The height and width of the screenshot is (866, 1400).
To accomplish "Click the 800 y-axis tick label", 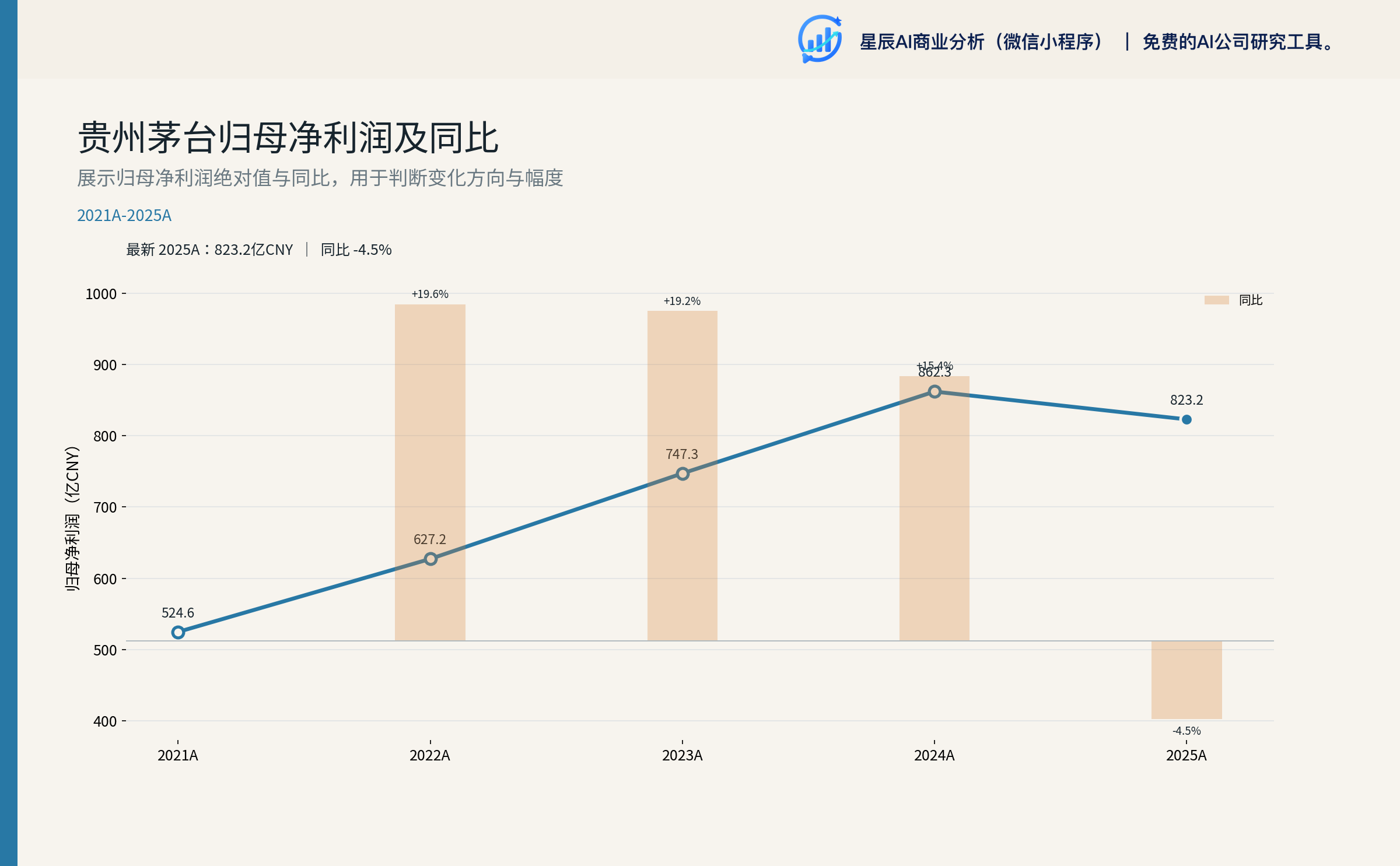I will pos(105,436).
